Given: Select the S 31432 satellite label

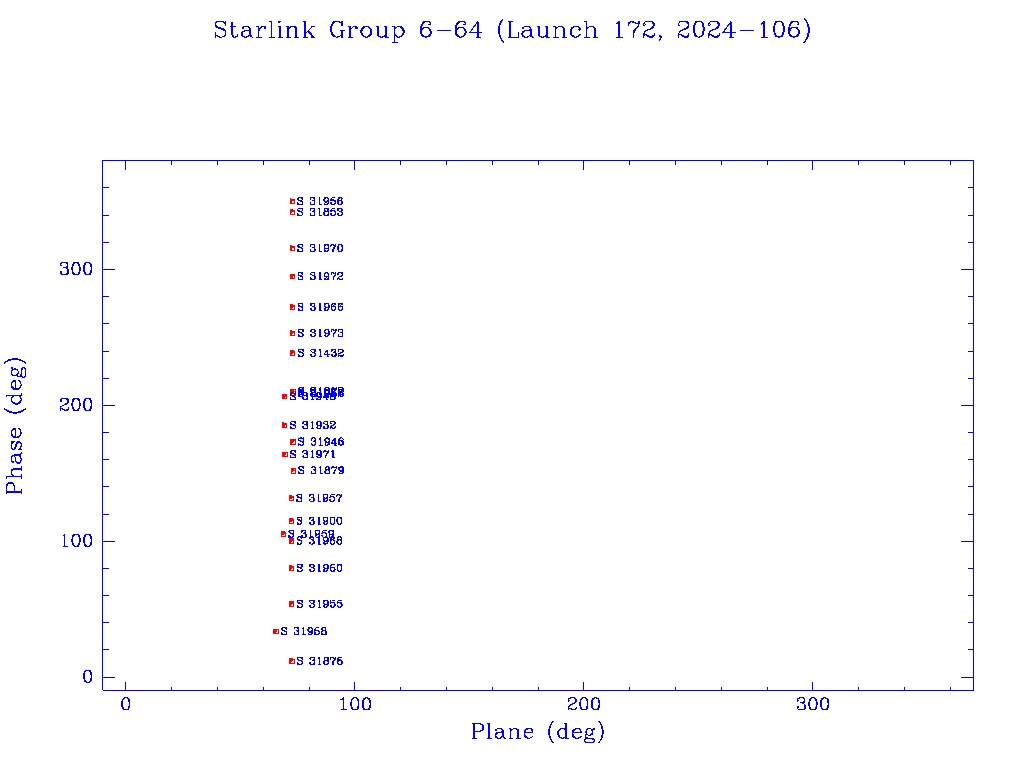Looking at the screenshot, I should 321,353.
